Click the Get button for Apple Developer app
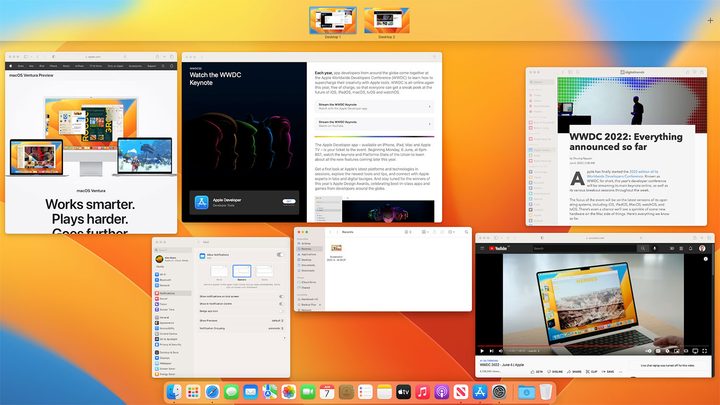Viewport: 720px width, 405px height. [289, 202]
